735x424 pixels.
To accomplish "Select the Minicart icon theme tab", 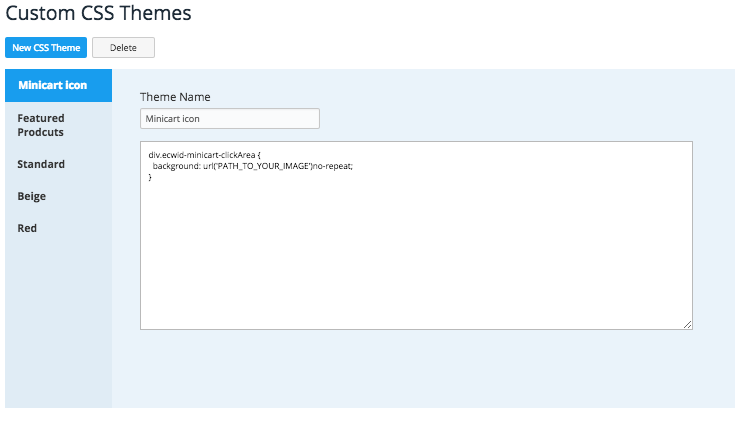I will tap(59, 85).
